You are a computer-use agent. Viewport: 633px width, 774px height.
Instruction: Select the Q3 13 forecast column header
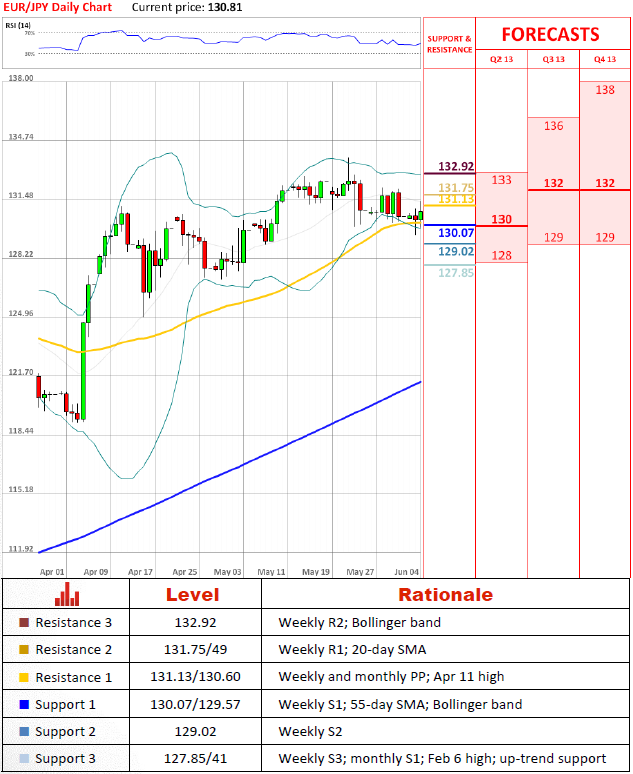[x=554, y=59]
